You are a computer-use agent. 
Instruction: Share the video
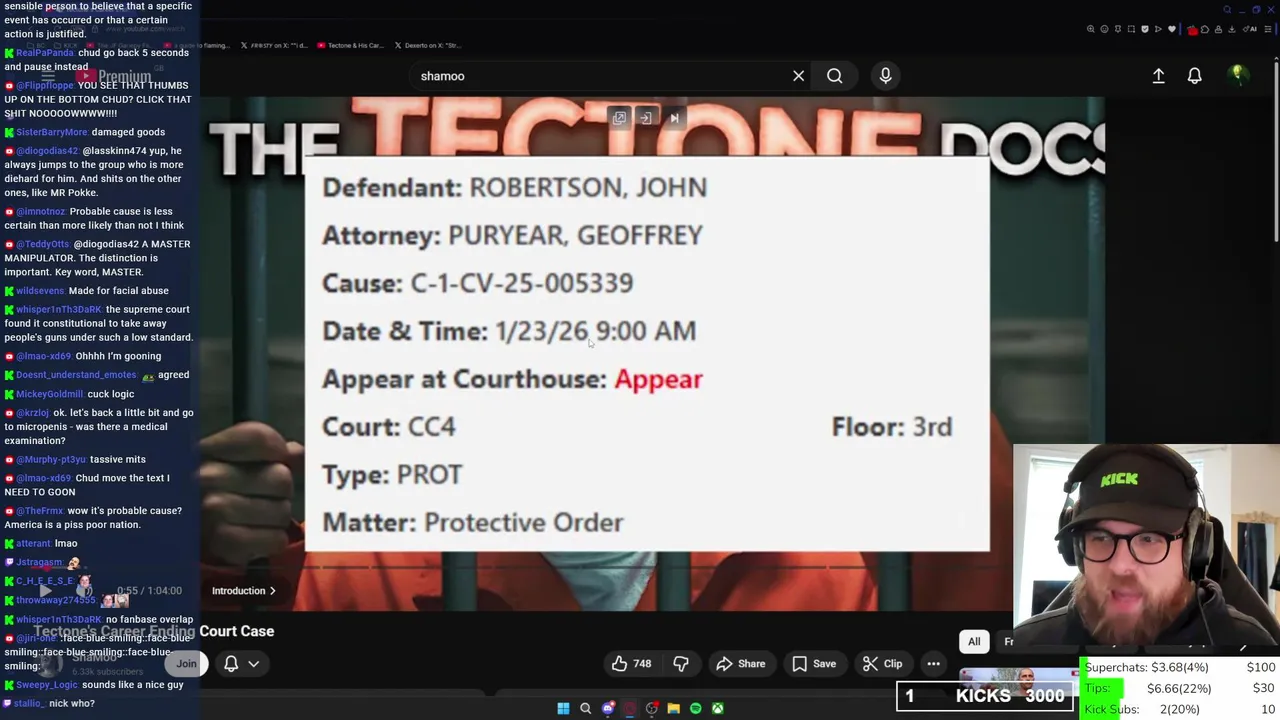point(740,663)
